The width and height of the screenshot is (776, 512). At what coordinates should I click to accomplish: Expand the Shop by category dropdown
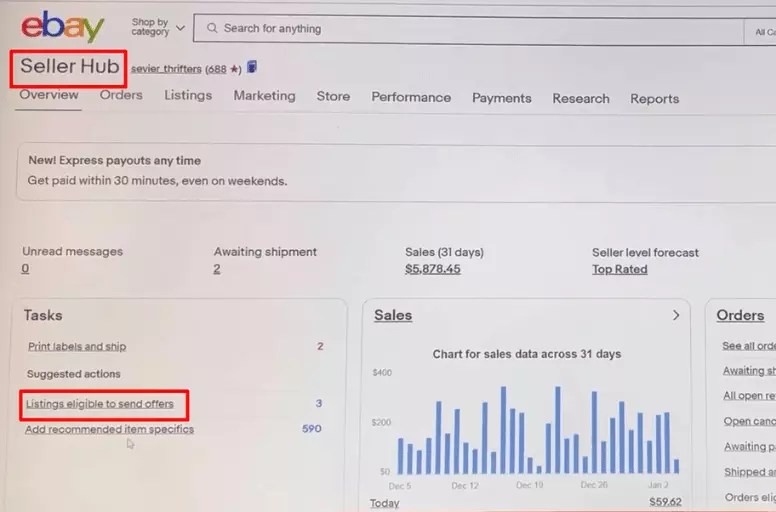tap(158, 27)
